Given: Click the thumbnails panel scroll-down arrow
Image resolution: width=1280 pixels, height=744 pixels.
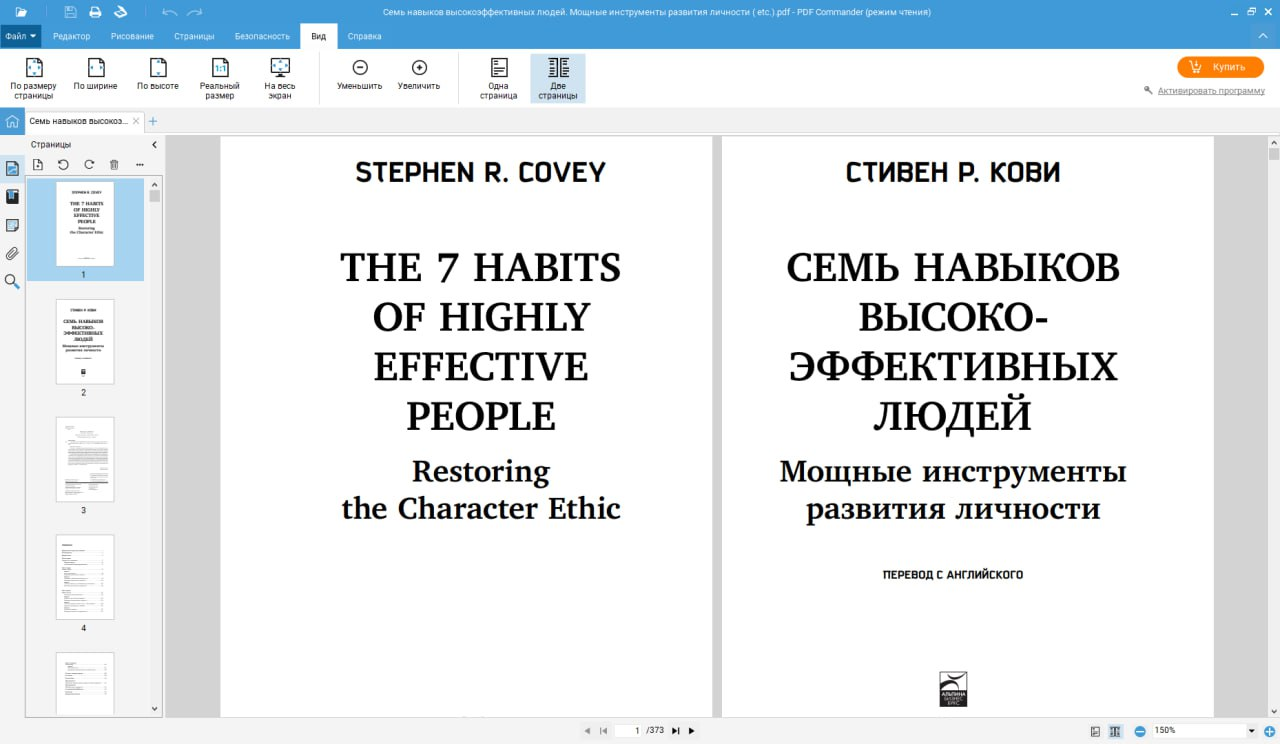Looking at the screenshot, I should [x=155, y=709].
